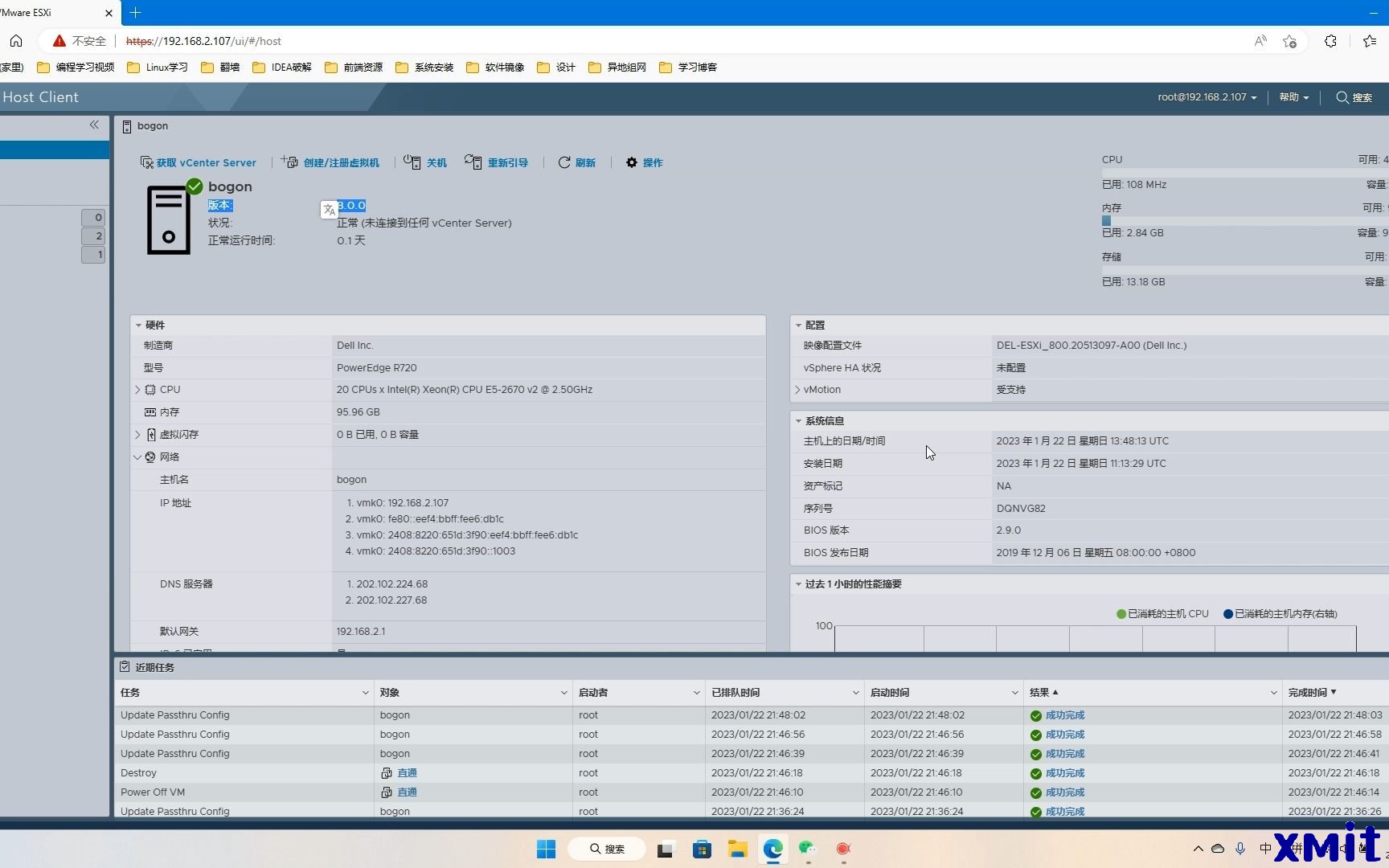The width and height of the screenshot is (1389, 868).
Task: Collapse the navigator with double chevron
Action: pos(94,125)
